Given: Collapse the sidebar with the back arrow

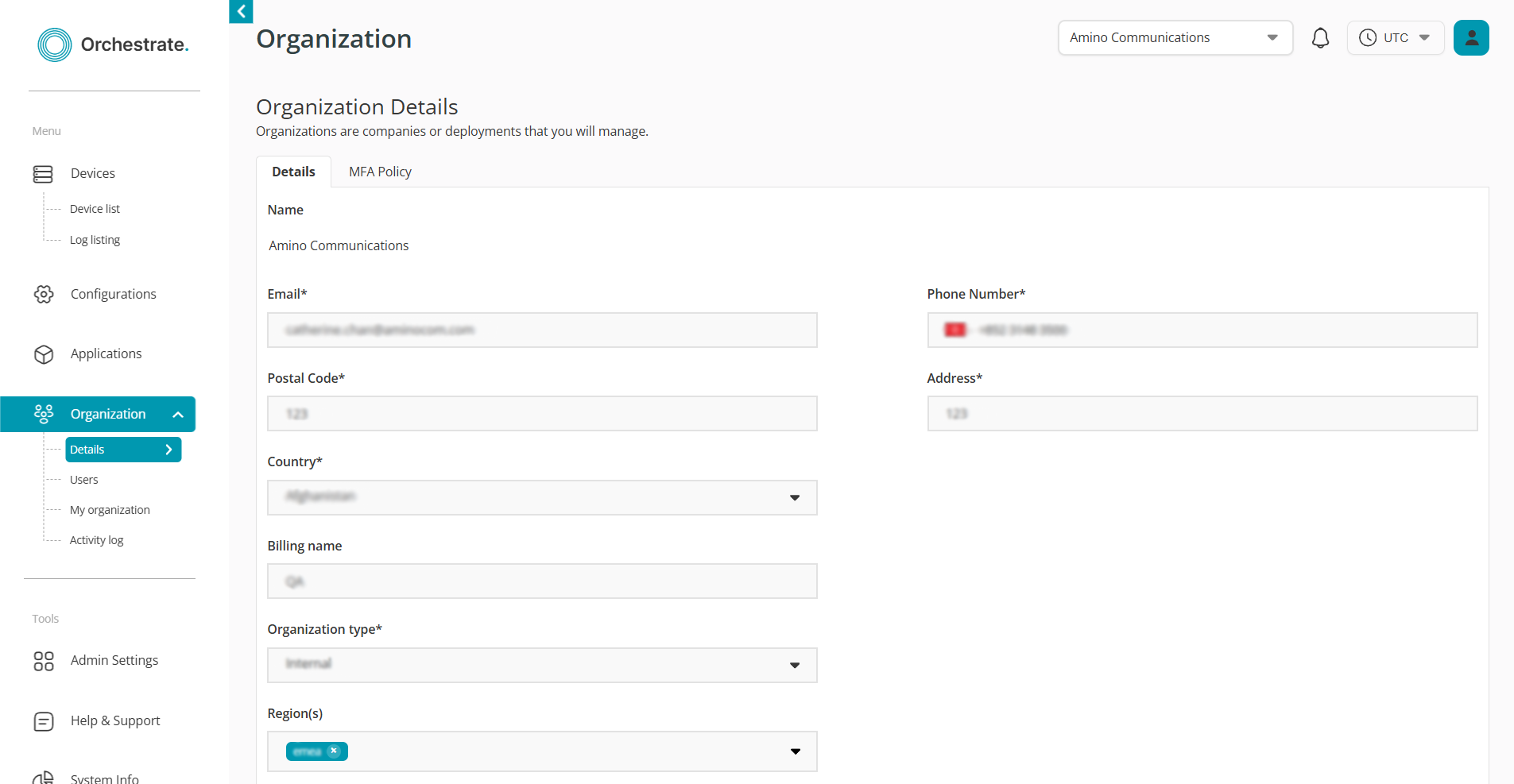Looking at the screenshot, I should [241, 11].
